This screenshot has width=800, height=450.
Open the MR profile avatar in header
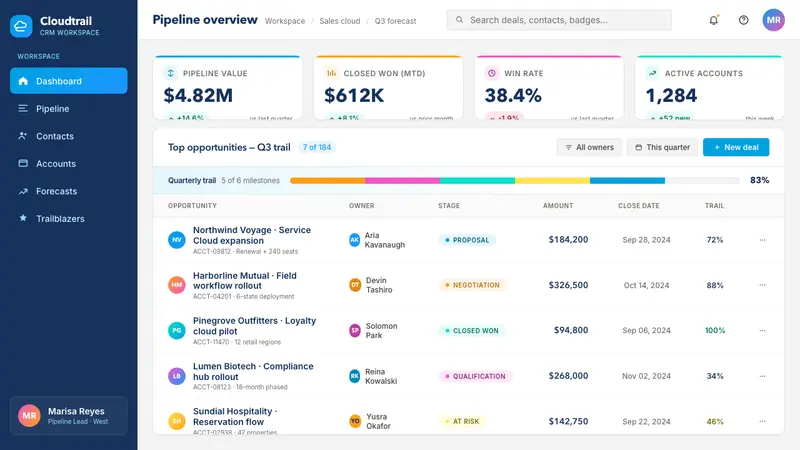click(x=773, y=20)
